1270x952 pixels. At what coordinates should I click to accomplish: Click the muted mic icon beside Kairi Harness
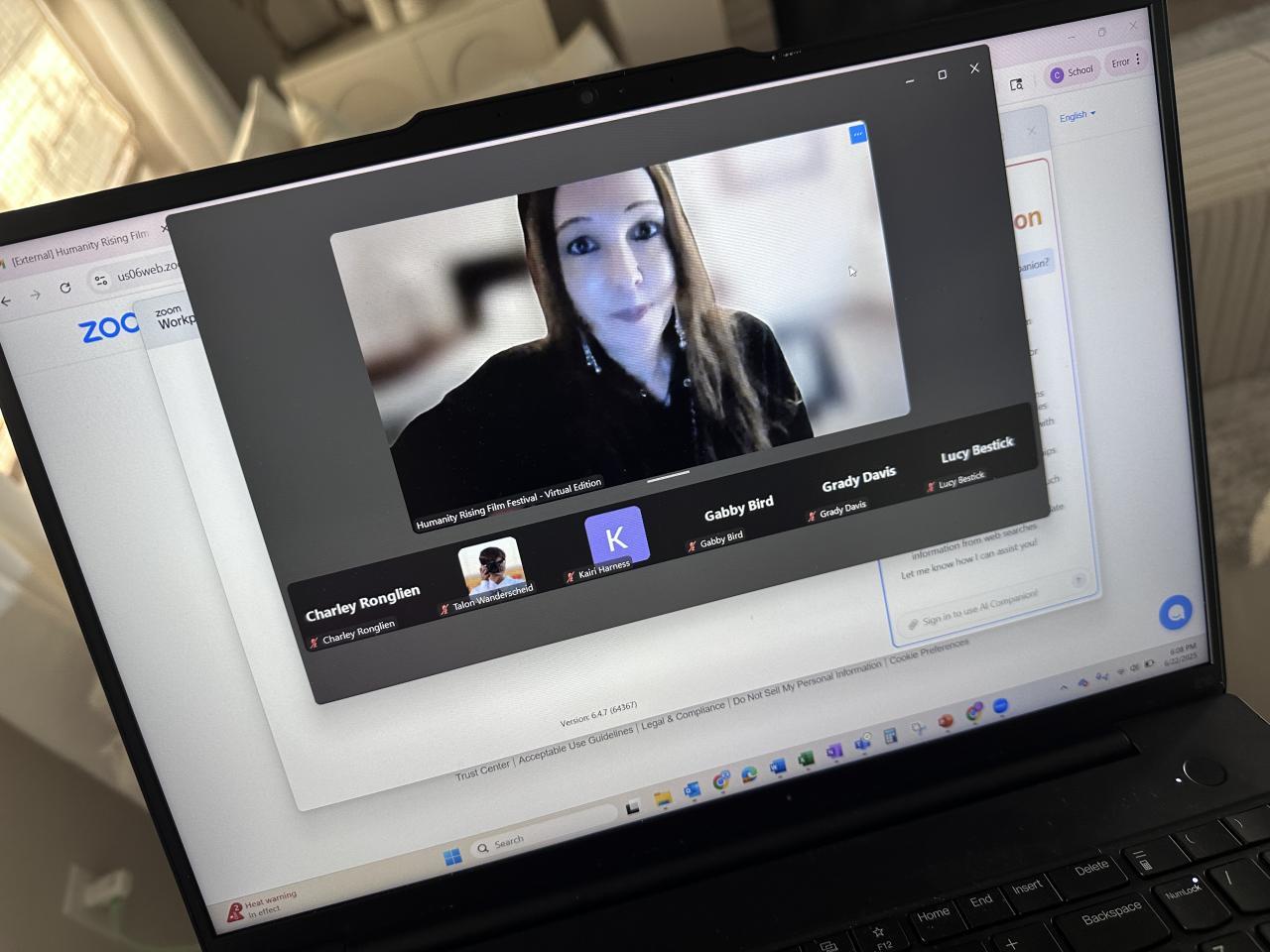point(571,576)
